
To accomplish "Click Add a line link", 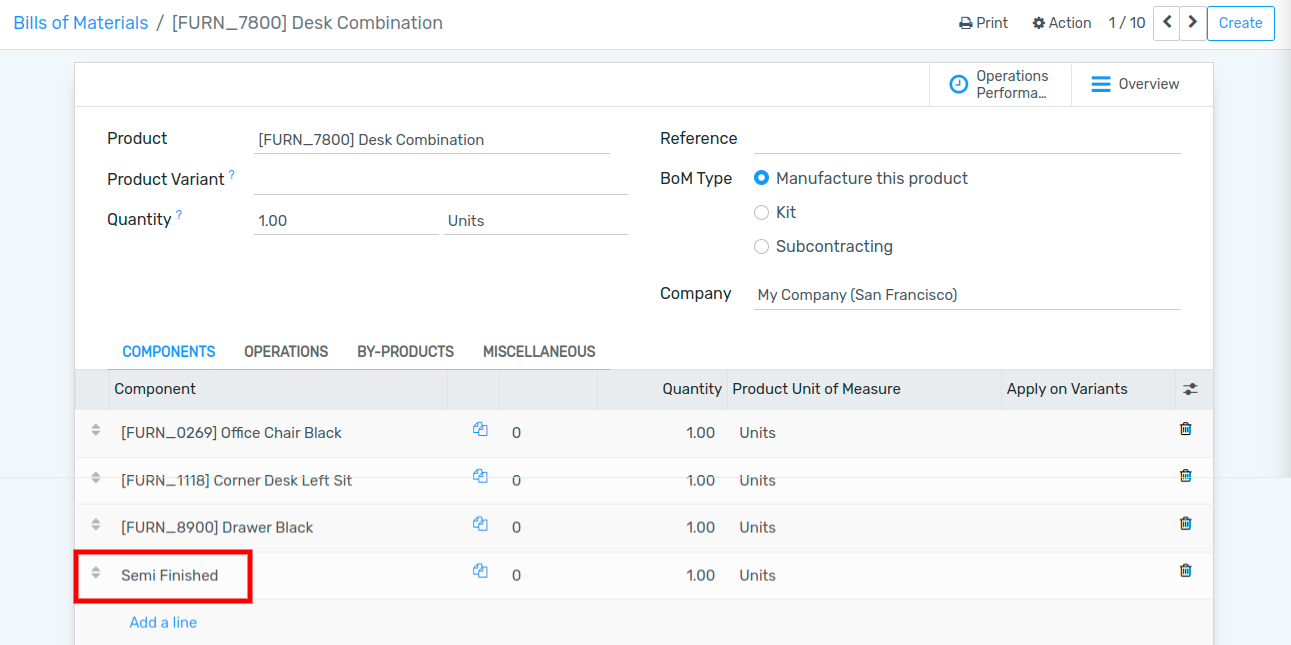I will 163,622.
